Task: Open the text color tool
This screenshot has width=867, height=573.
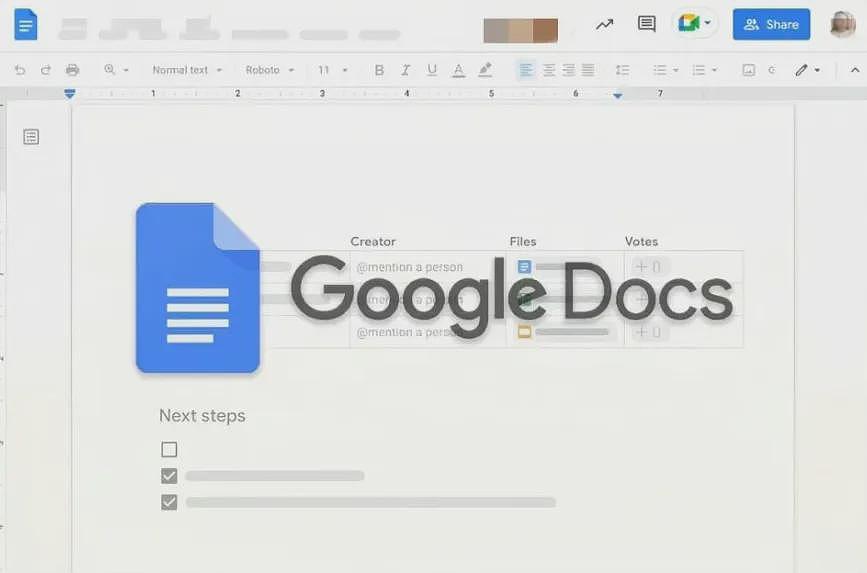Action: point(458,70)
